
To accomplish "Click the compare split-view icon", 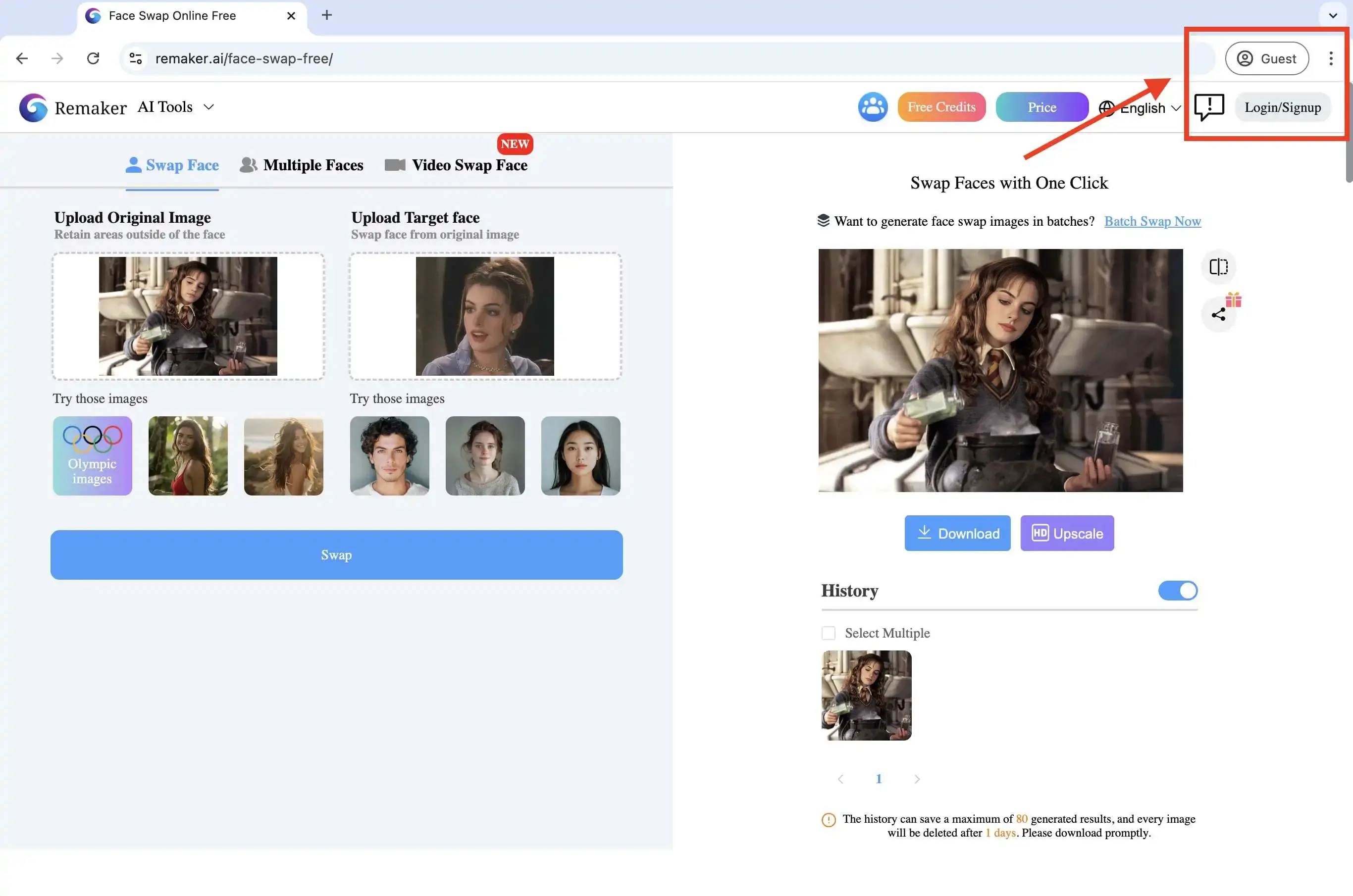I will click(x=1218, y=267).
